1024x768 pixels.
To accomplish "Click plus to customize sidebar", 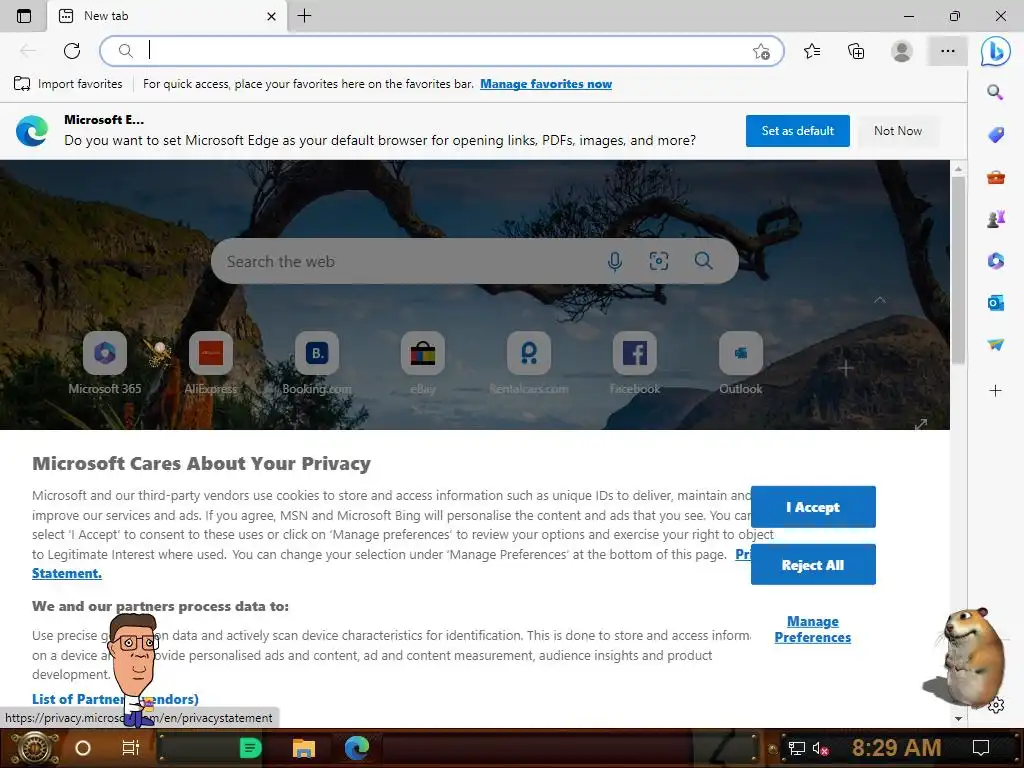I will click(x=995, y=391).
